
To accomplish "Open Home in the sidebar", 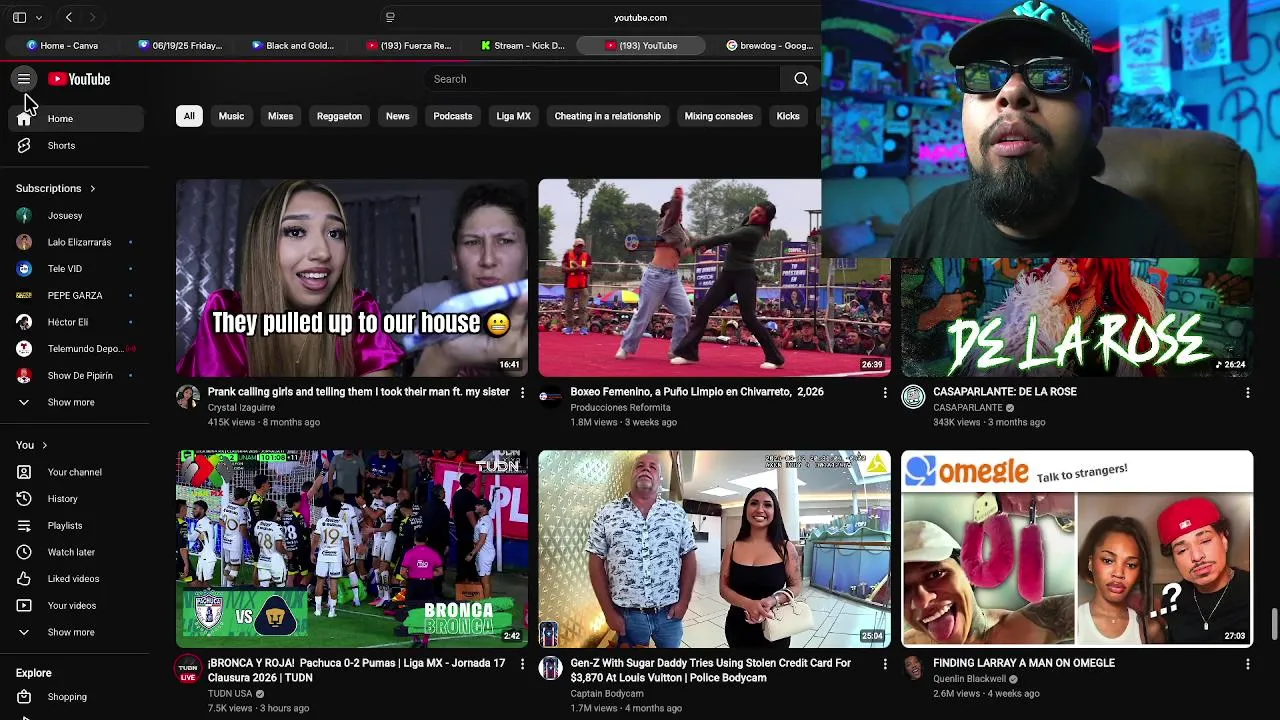I will (x=77, y=119).
